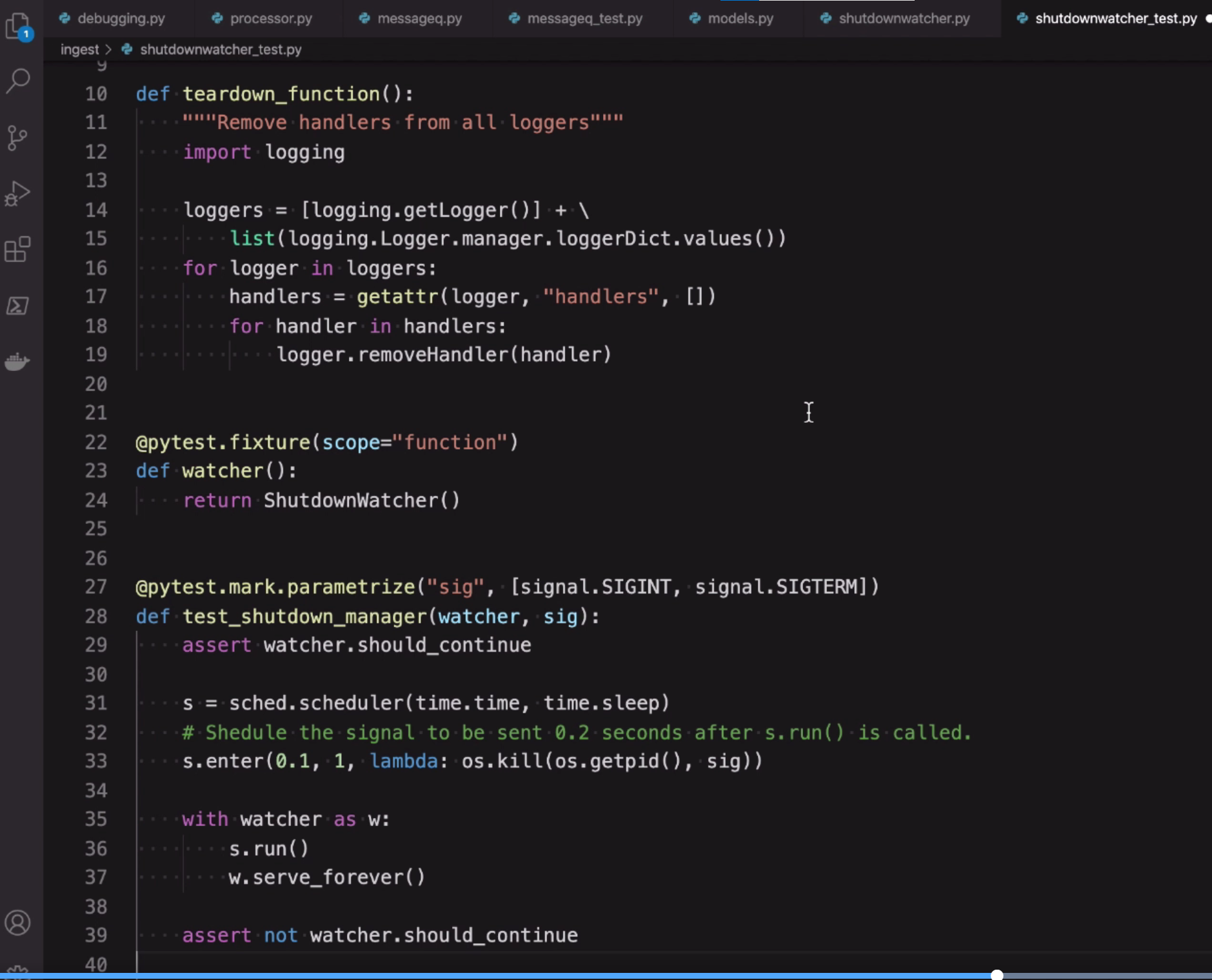Switch to the debugging.py tab

click(121, 18)
